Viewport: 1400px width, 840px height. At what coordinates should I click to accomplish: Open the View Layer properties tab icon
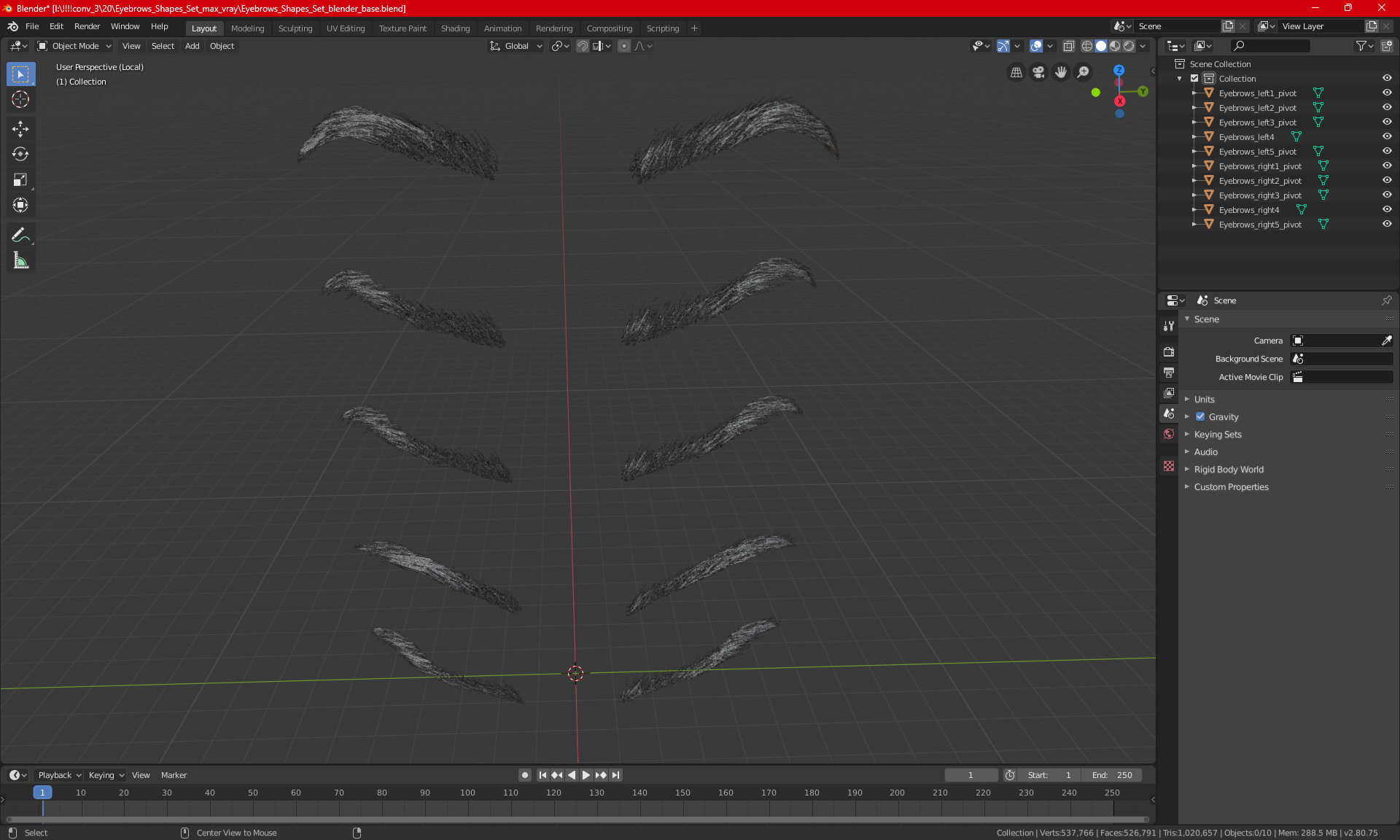point(1169,392)
